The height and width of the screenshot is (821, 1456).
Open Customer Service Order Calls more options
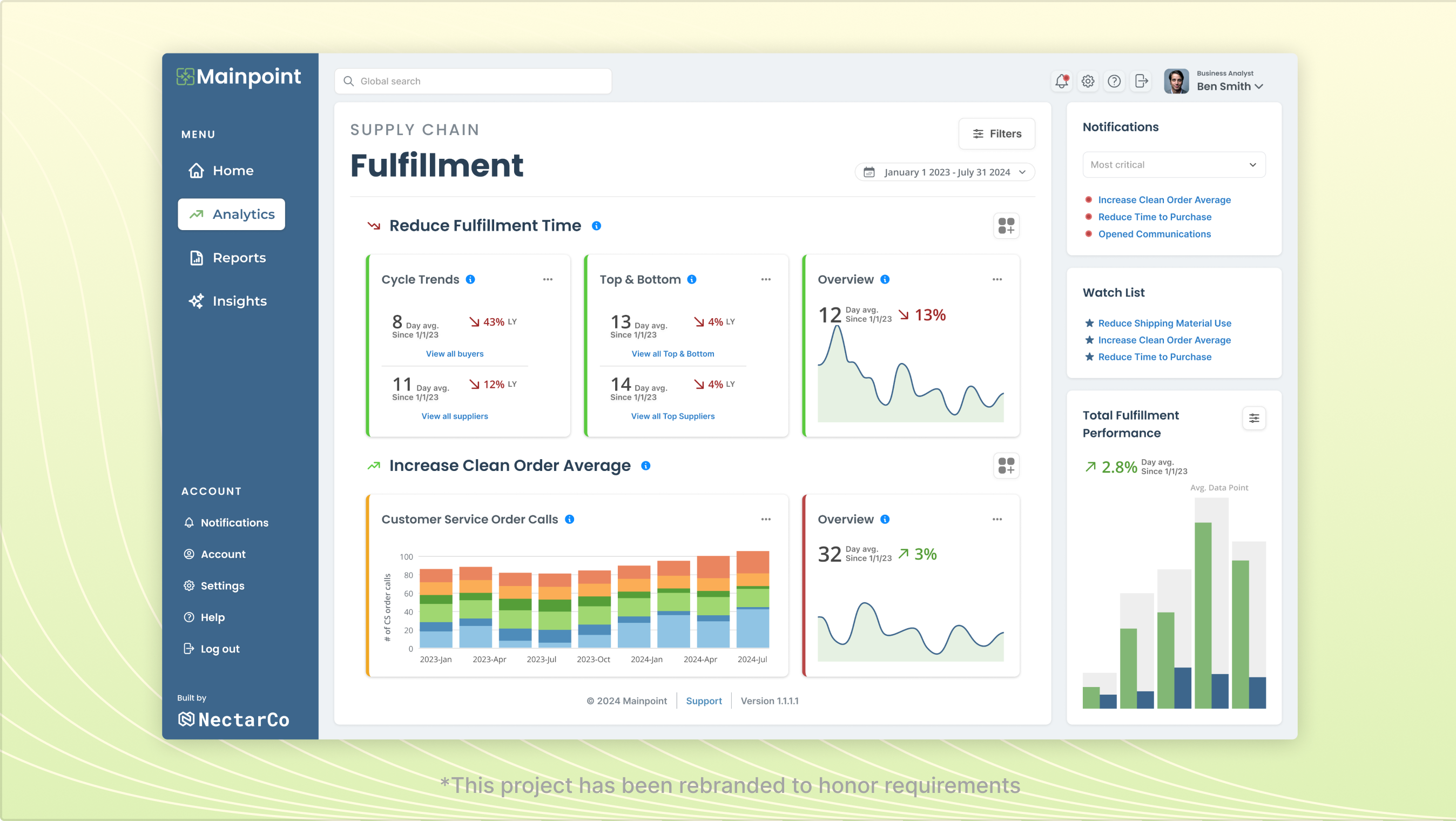click(766, 519)
